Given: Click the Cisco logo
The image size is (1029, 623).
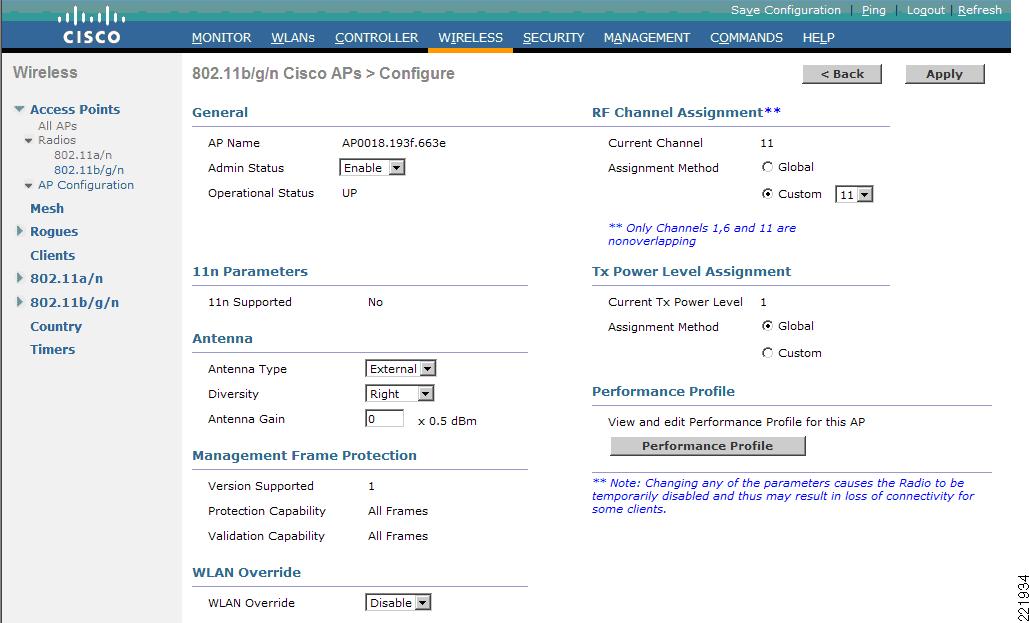Looking at the screenshot, I should (91, 25).
